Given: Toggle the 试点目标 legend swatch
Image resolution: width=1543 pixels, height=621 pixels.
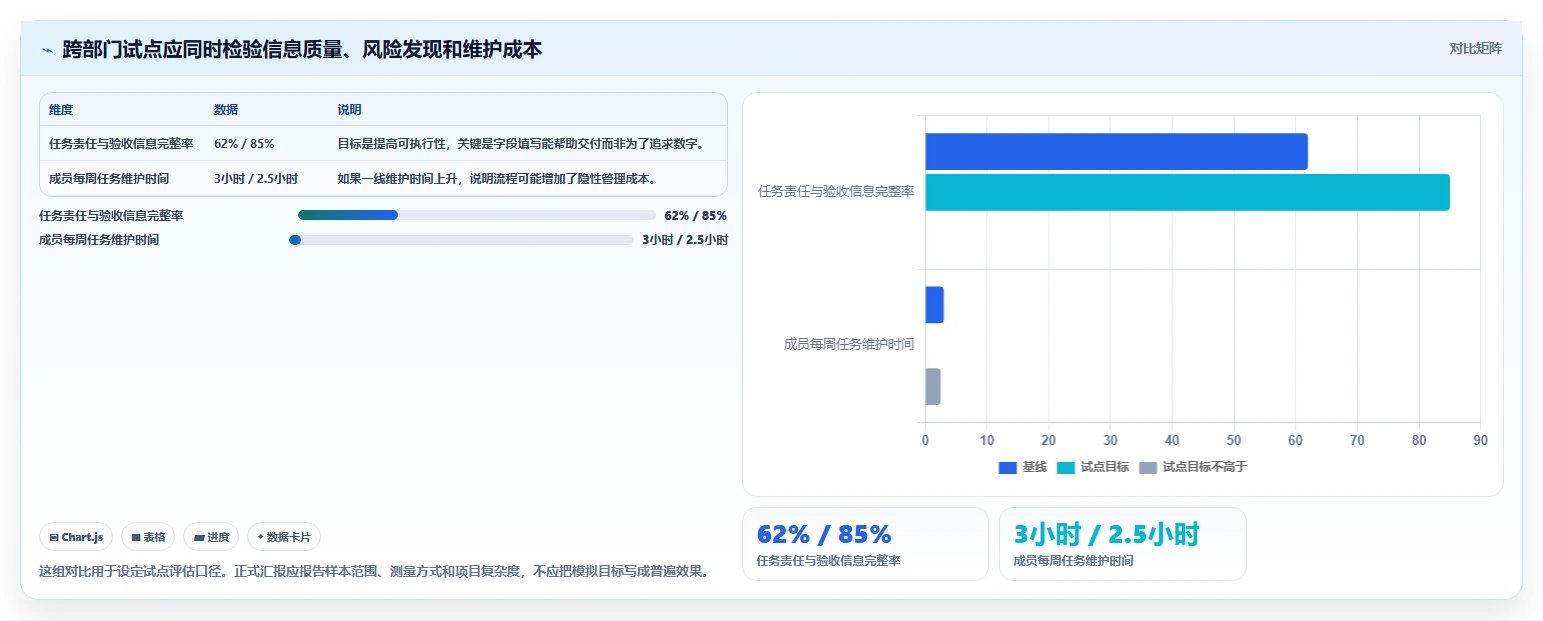Looking at the screenshot, I should pyautogui.click(x=1065, y=467).
